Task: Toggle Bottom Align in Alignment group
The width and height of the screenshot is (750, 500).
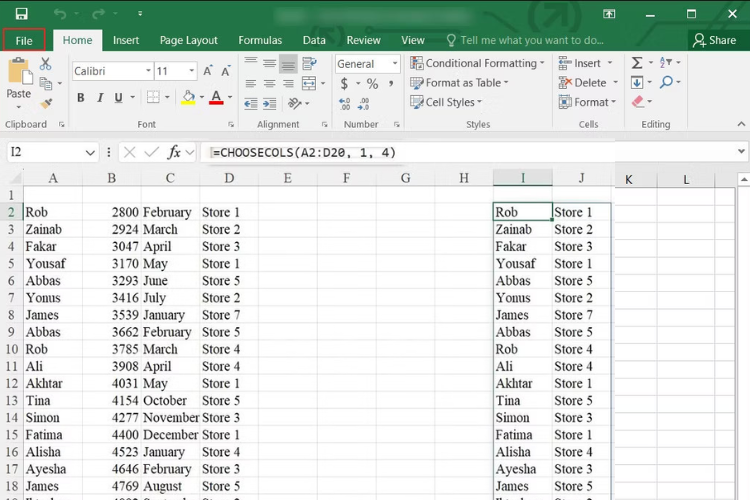Action: pos(288,64)
